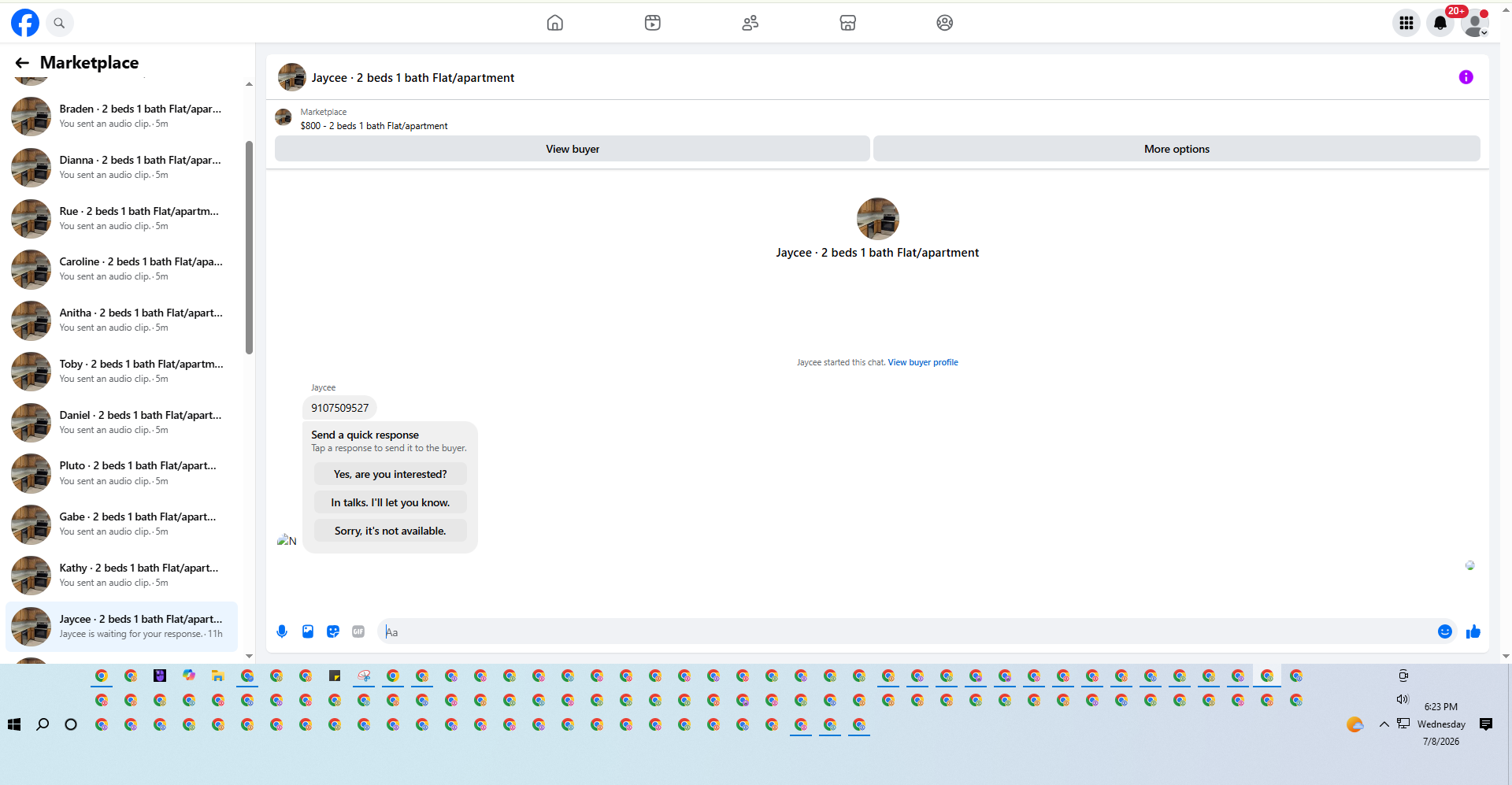Select the highlighted Jaycee chat row
The image size is (1512, 785).
[122, 627]
